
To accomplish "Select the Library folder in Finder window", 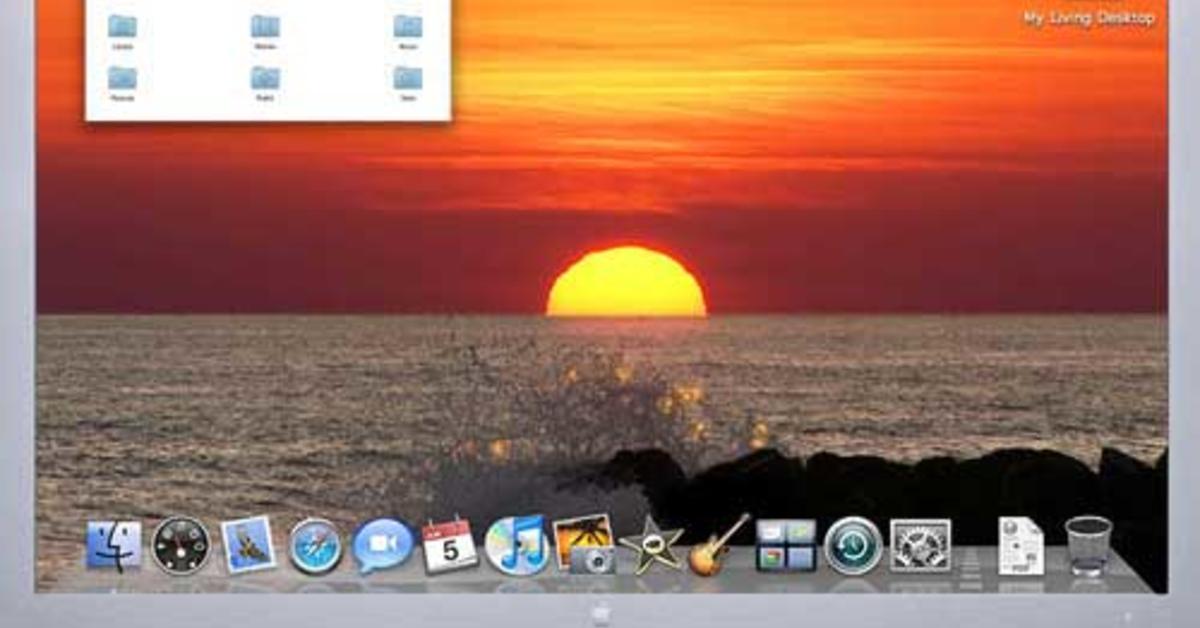I will (x=122, y=31).
